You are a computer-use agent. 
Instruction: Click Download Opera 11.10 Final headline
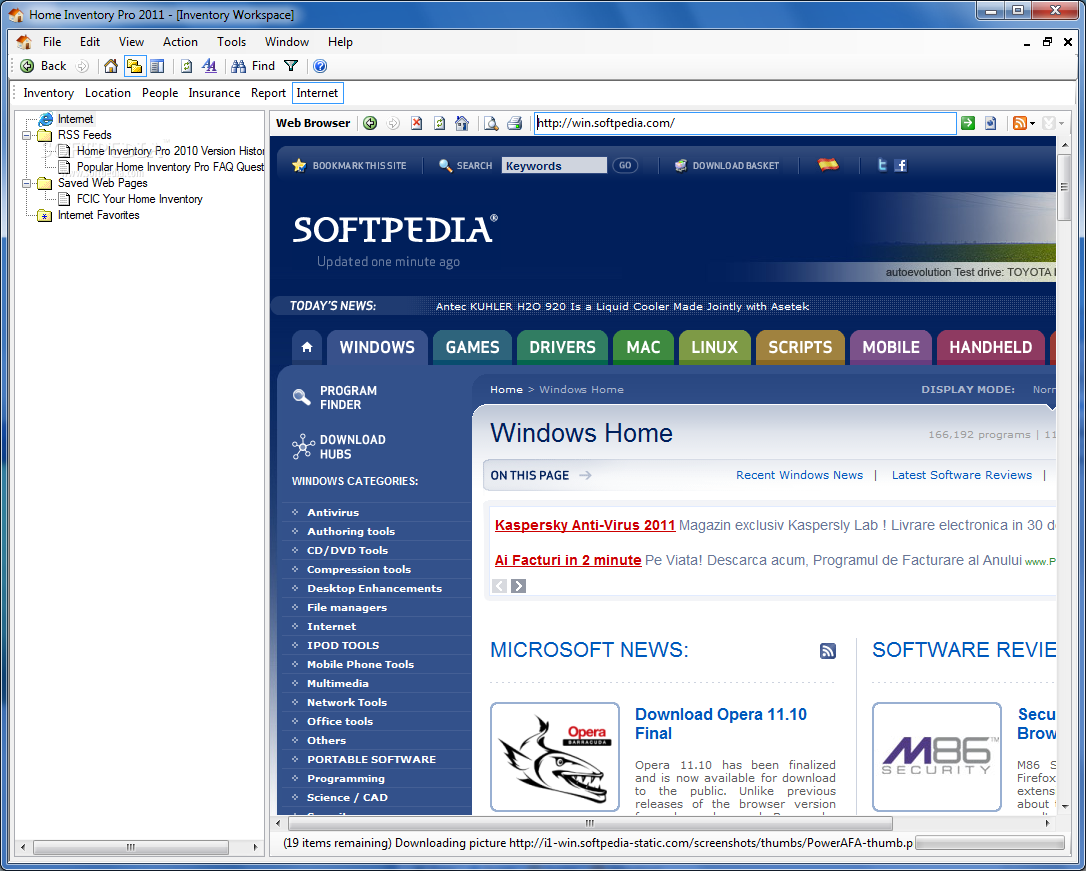720,724
